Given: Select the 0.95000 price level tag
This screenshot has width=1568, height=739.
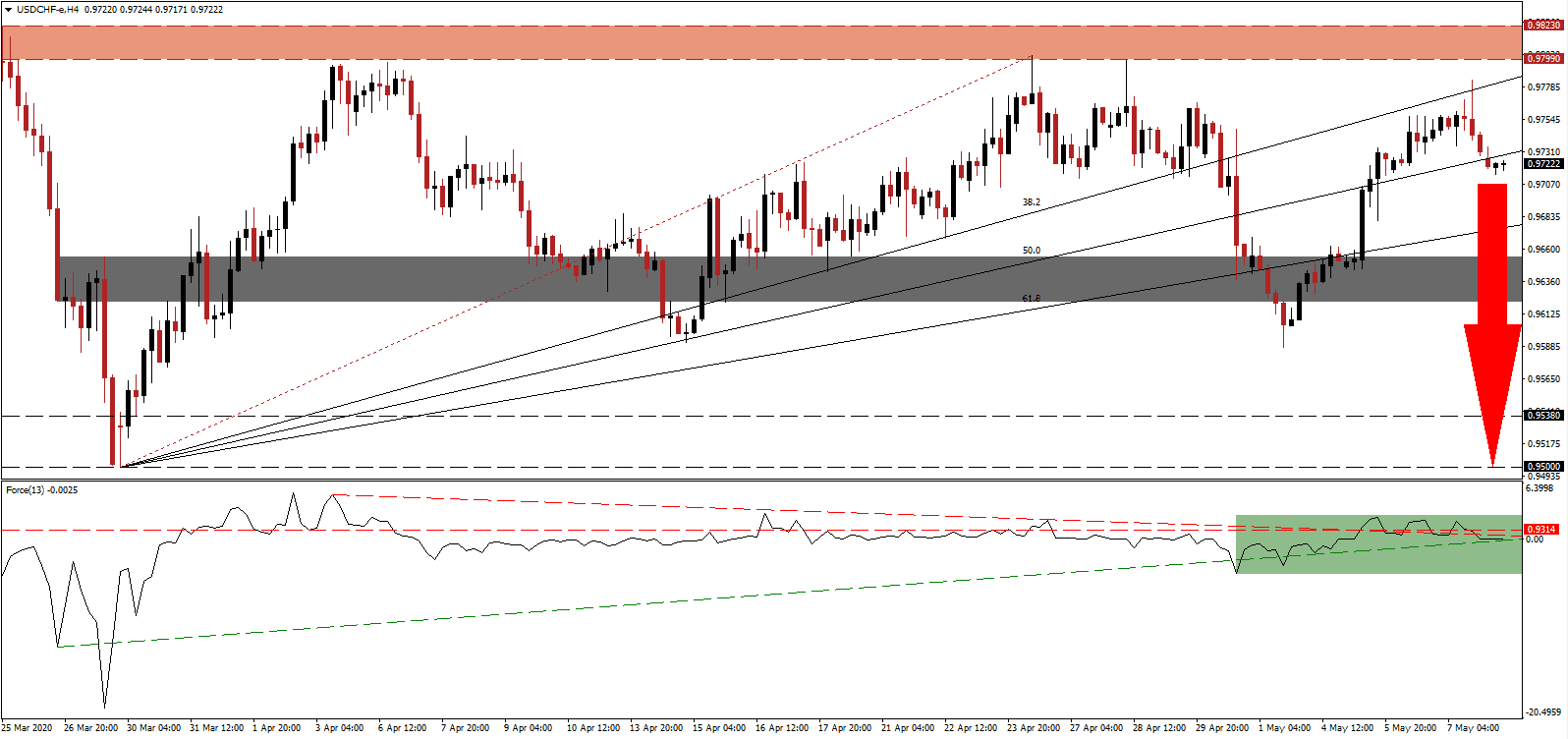Looking at the screenshot, I should click(1542, 467).
